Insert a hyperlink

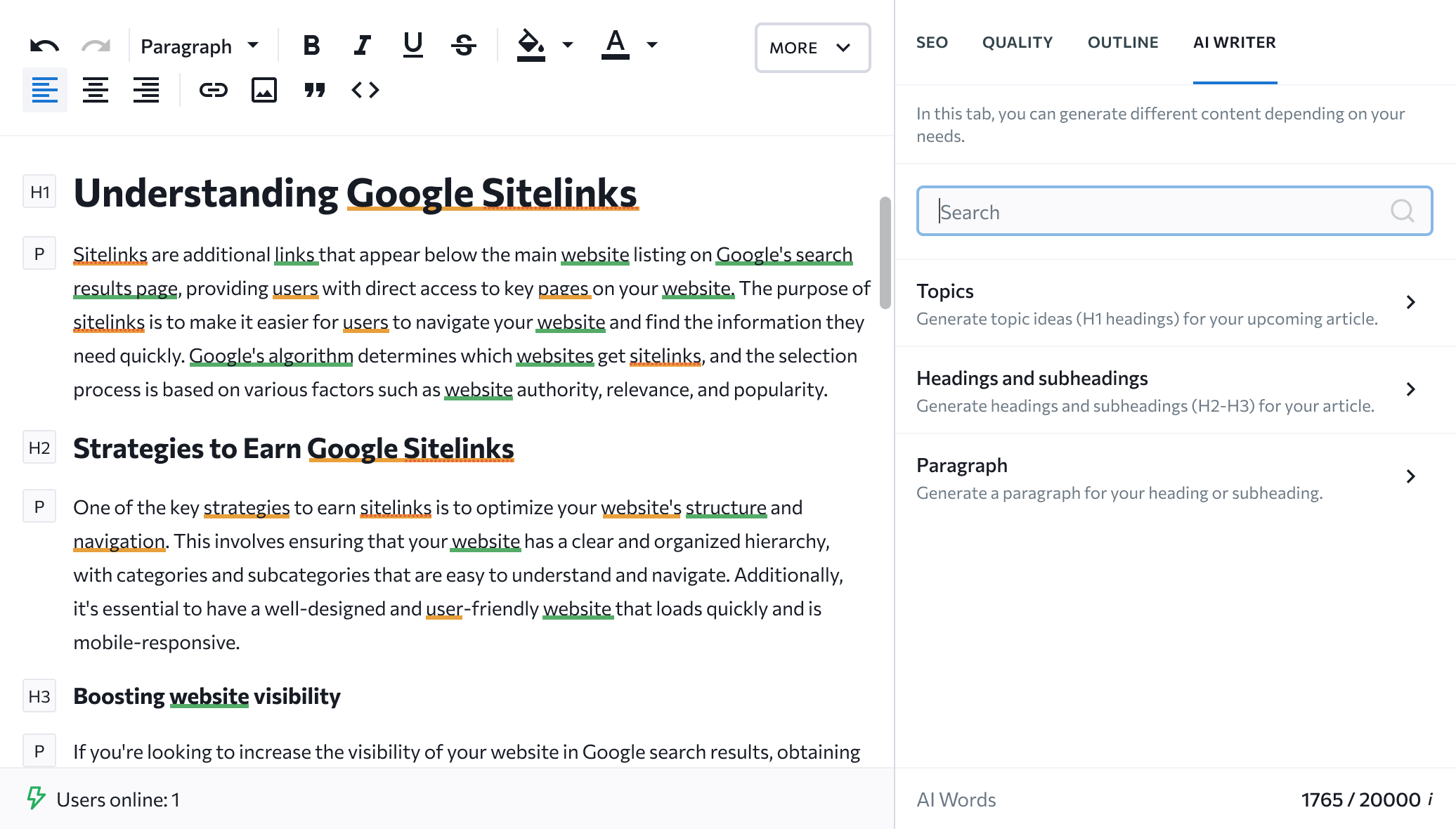tap(214, 90)
